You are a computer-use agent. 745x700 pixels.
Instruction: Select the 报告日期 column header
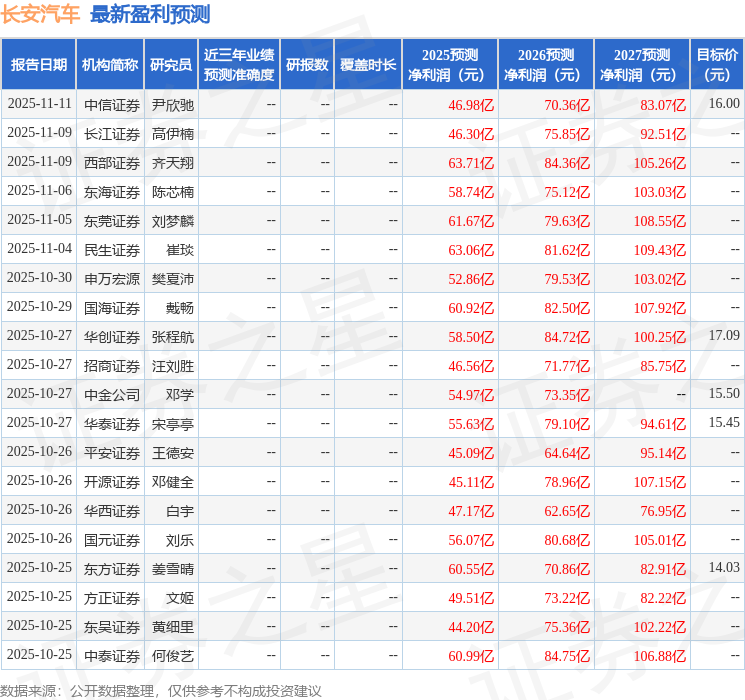click(39, 64)
